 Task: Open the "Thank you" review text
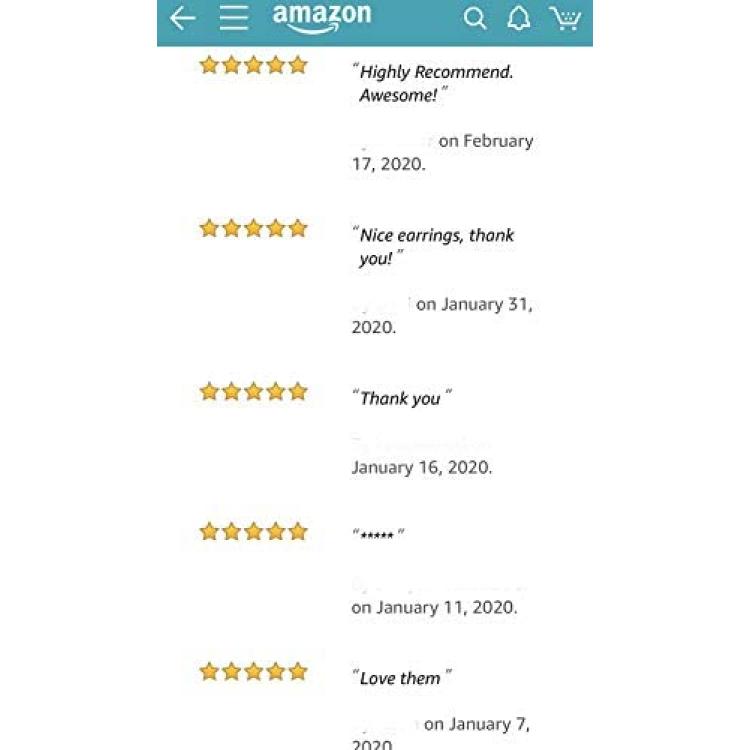point(402,398)
